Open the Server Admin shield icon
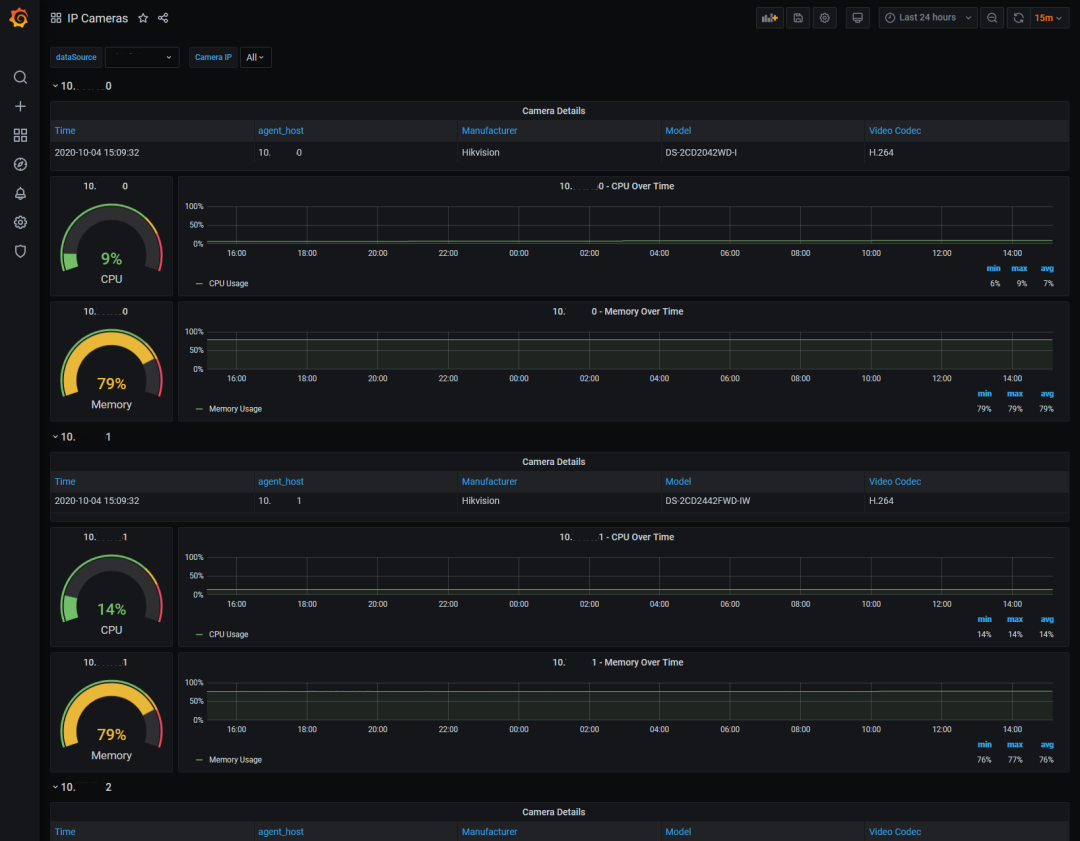 click(x=21, y=251)
